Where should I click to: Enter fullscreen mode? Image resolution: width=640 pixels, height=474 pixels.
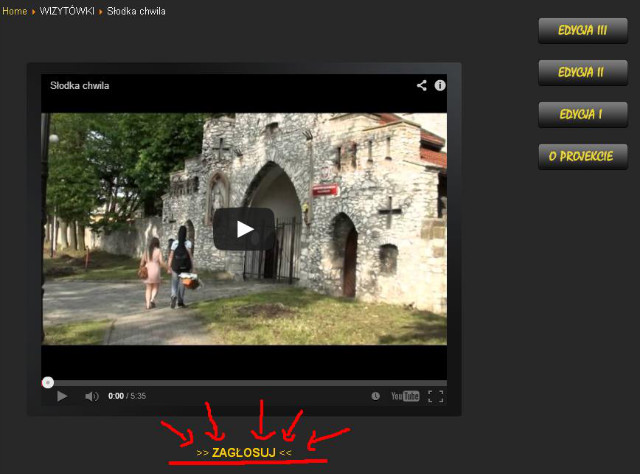coord(436,396)
